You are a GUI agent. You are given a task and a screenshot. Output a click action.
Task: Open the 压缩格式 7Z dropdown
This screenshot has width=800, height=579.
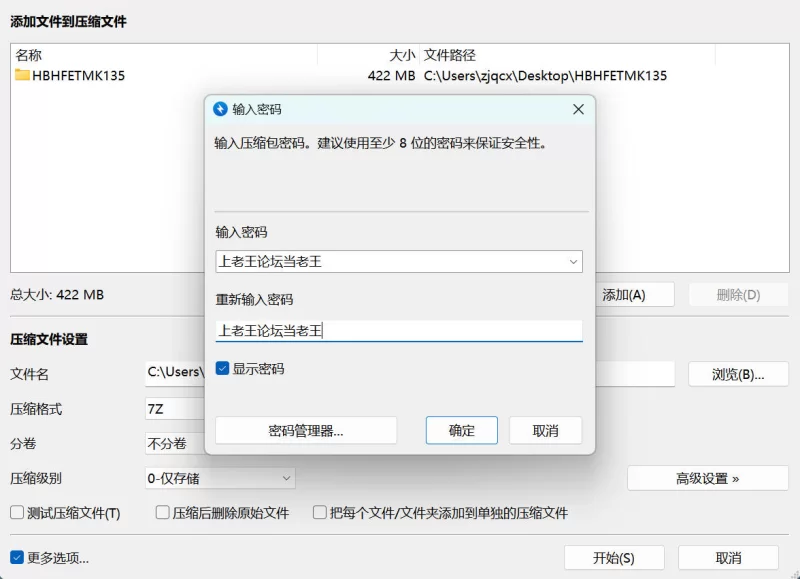coord(175,409)
